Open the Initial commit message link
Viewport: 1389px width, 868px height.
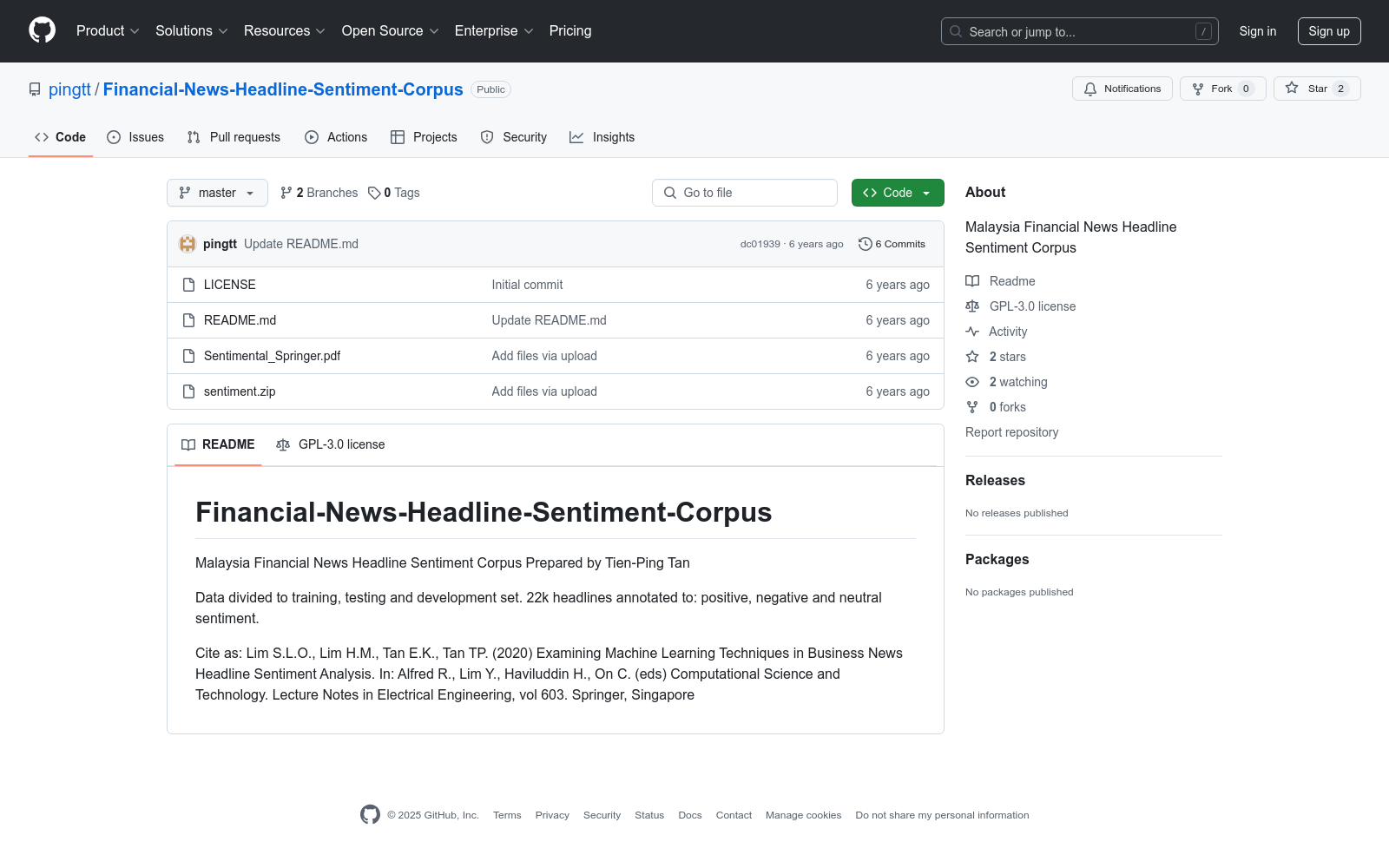527,285
